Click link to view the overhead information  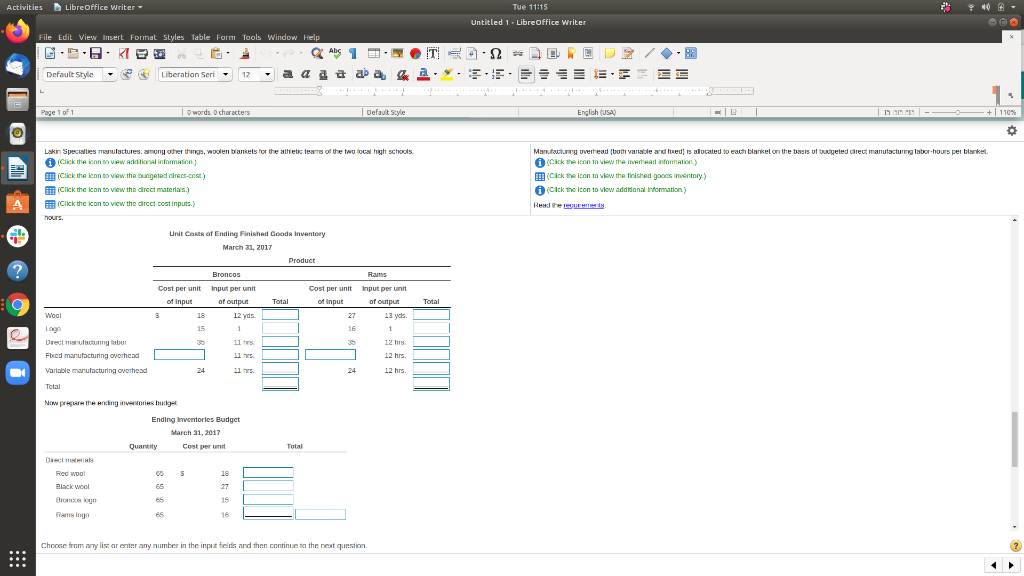[x=622, y=162]
